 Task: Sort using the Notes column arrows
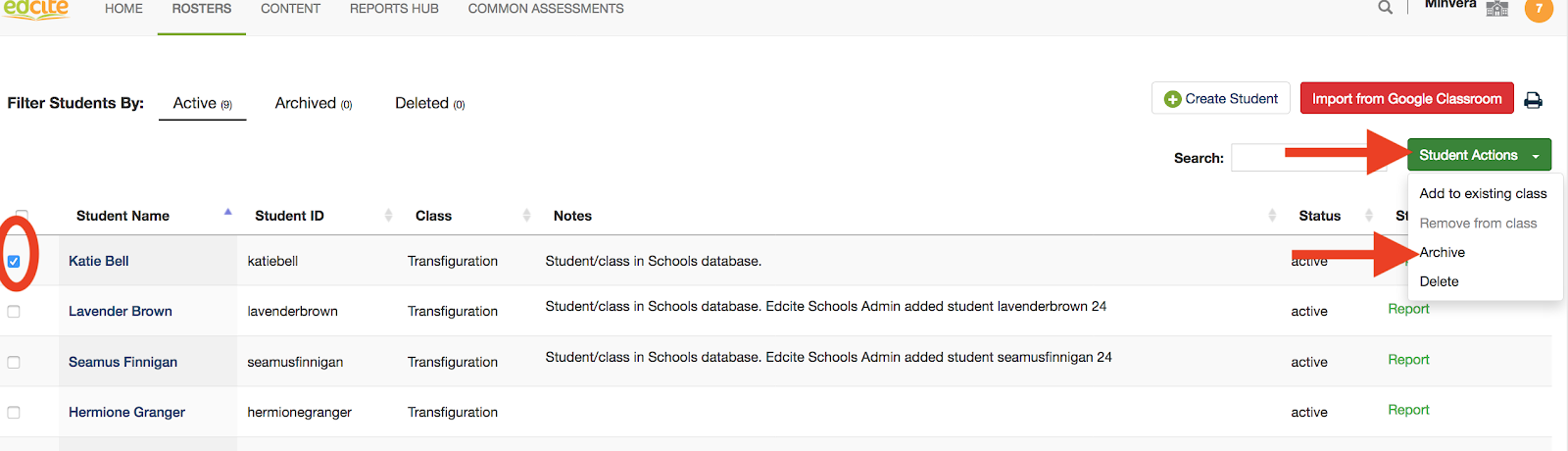point(1272,216)
